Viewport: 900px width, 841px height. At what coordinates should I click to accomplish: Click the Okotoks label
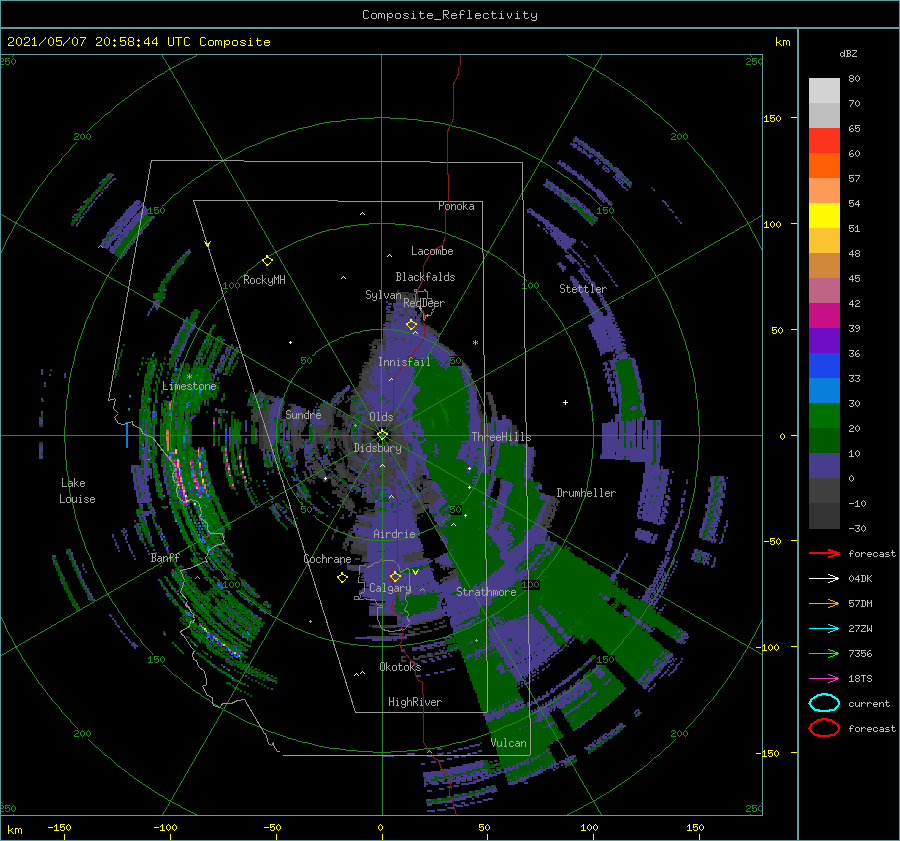(x=400, y=666)
